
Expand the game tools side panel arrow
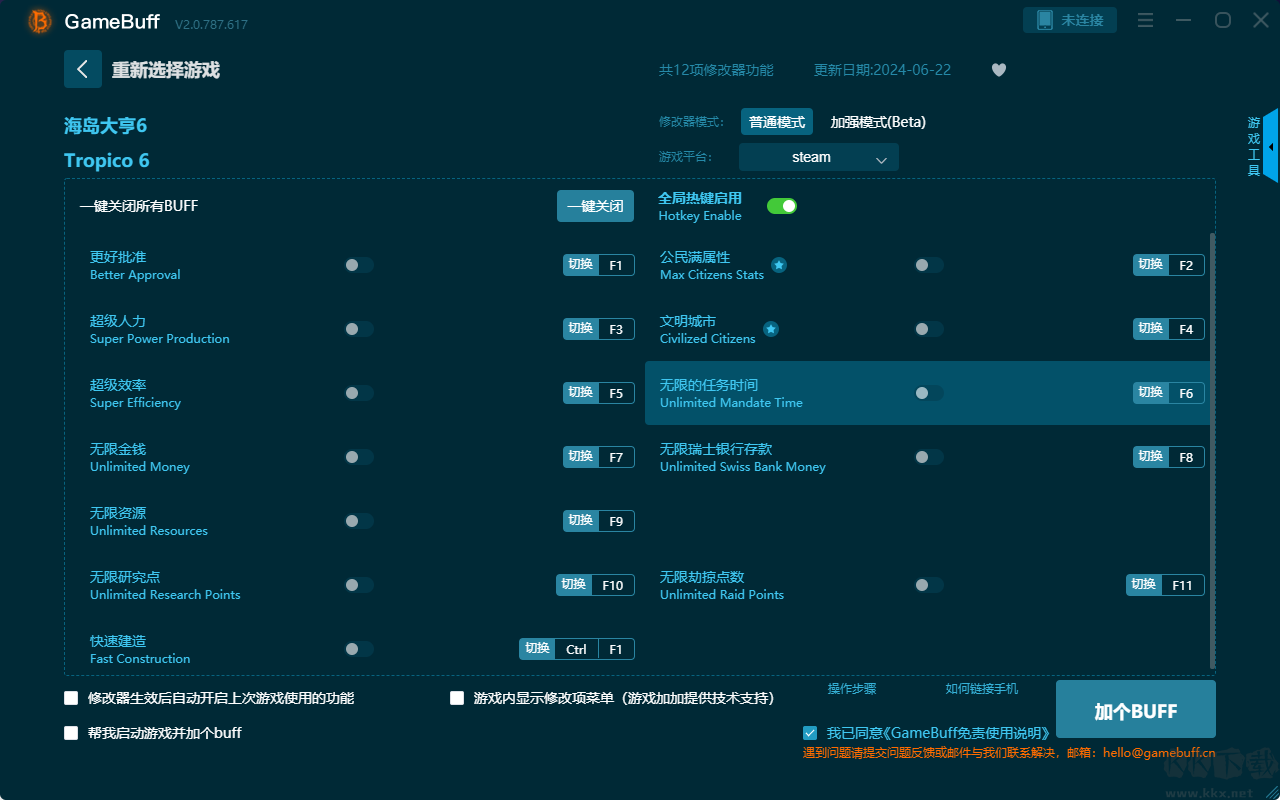coord(1270,146)
